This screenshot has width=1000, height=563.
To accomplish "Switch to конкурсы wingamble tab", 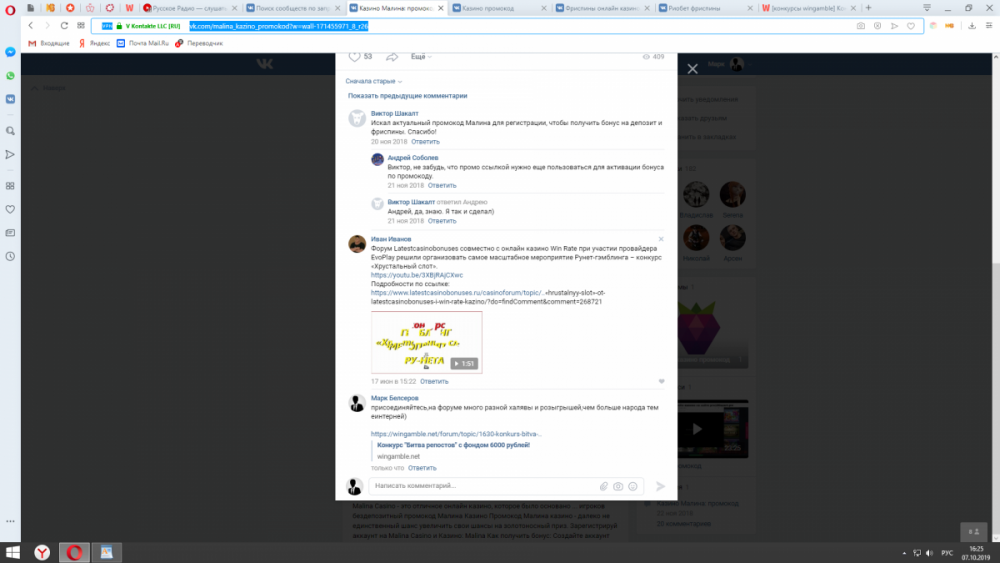I will click(x=809, y=8).
